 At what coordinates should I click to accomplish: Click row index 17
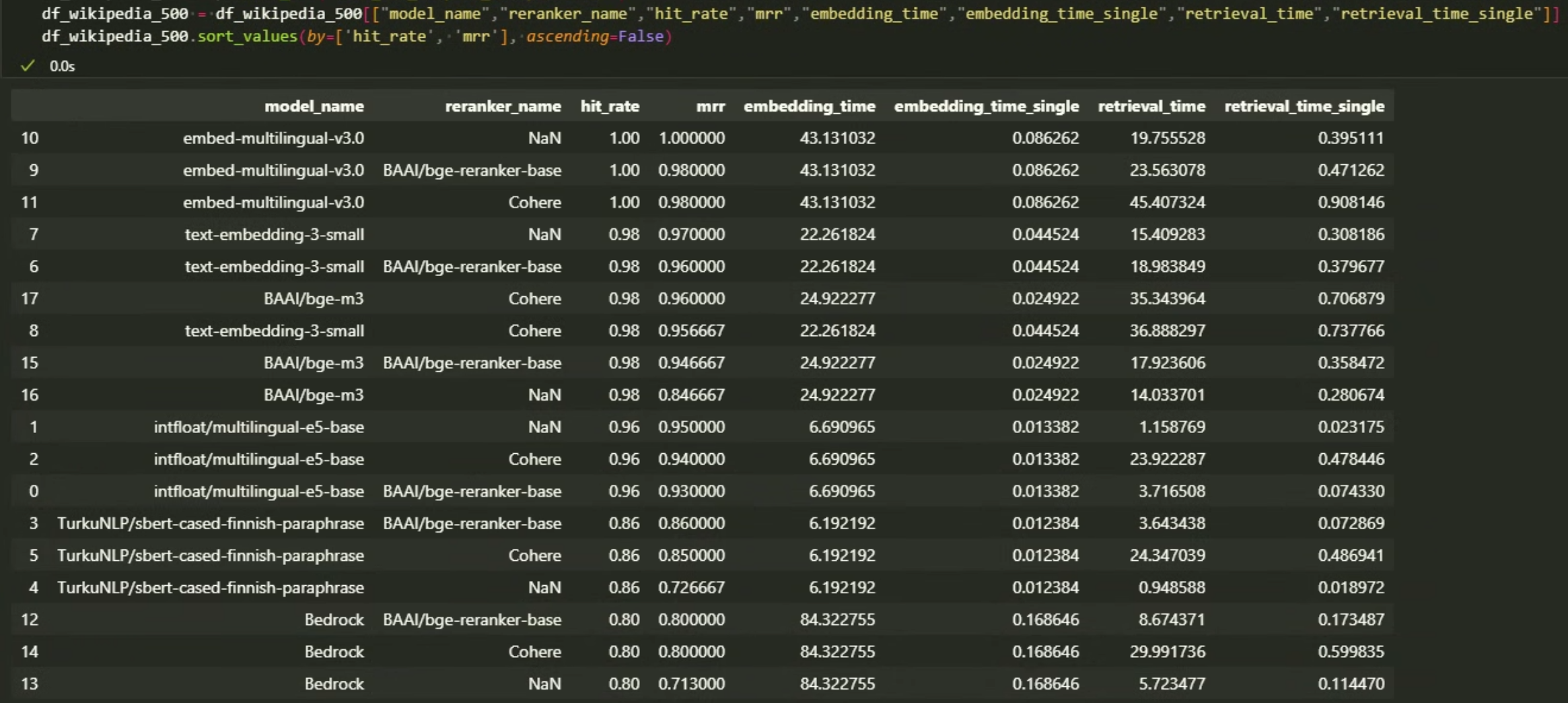(x=30, y=298)
